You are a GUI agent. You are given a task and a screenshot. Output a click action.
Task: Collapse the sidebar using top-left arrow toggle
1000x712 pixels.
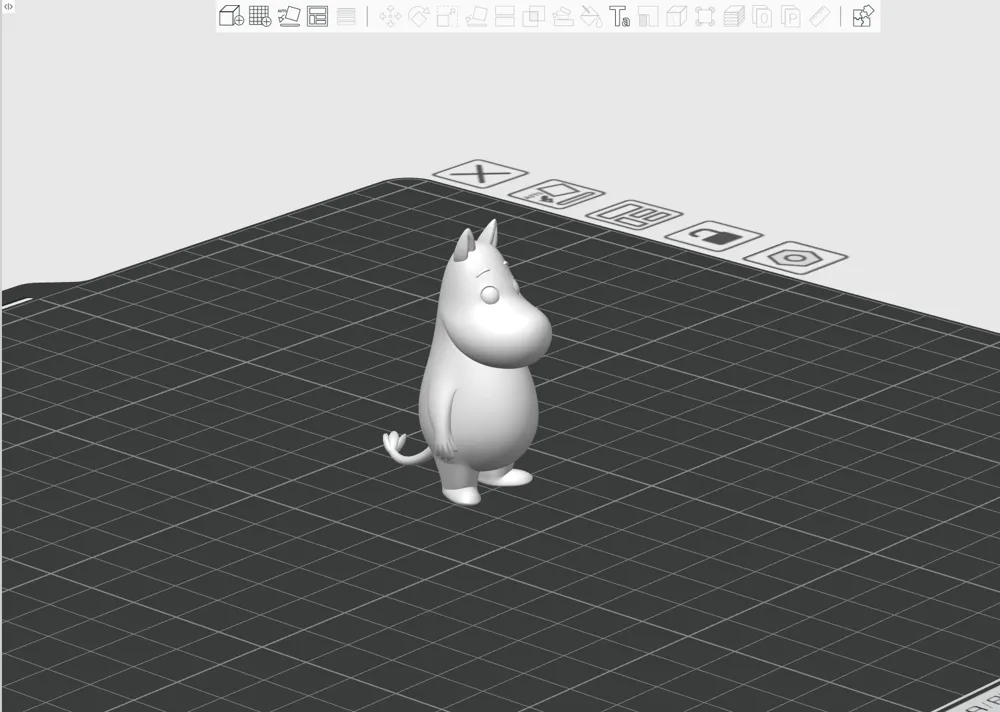8,6
